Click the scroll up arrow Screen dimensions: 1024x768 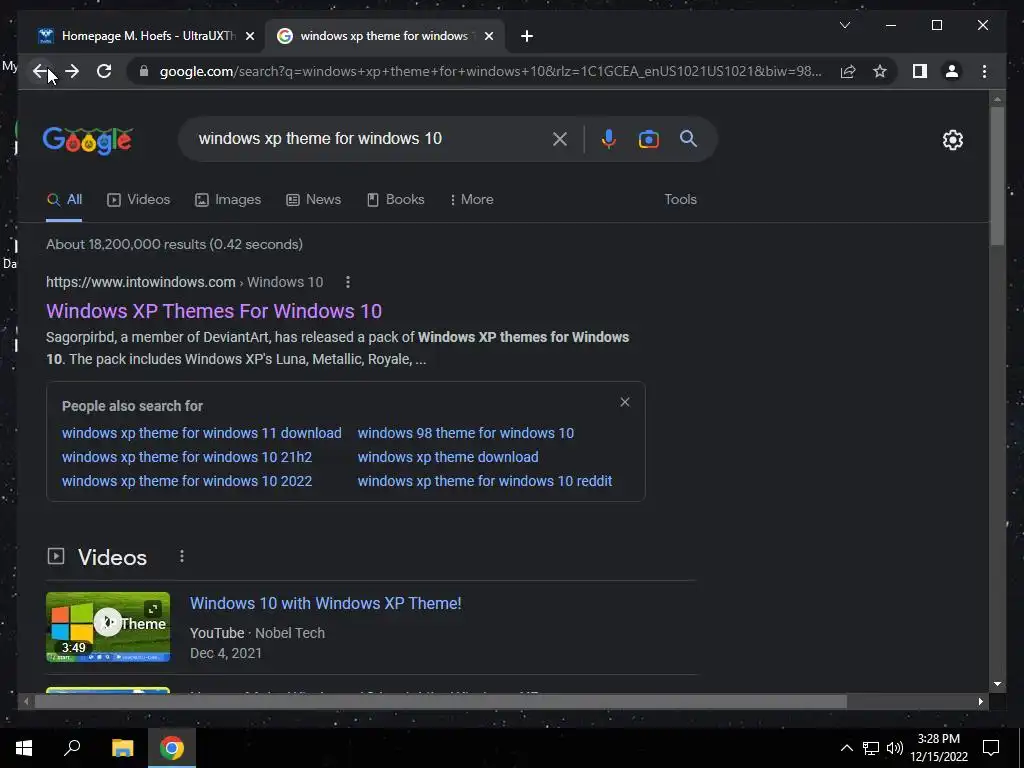997,99
